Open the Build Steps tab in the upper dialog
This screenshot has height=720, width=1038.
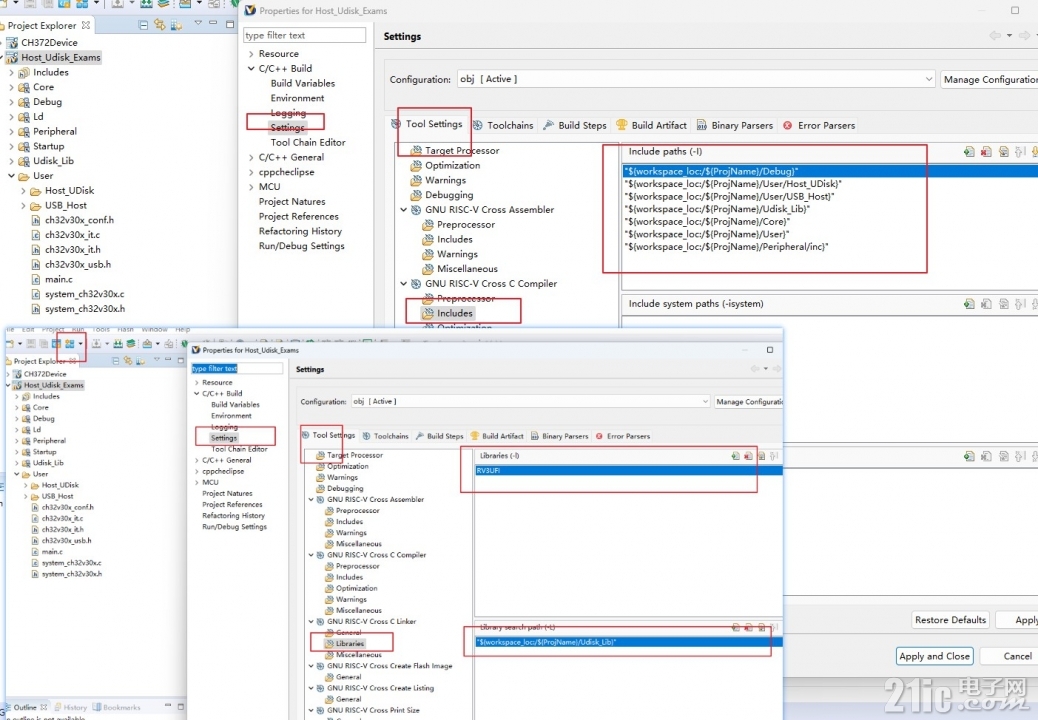574,125
